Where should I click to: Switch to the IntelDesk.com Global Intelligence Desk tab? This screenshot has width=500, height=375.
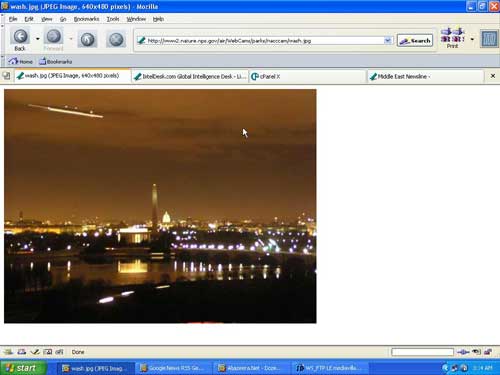point(190,77)
